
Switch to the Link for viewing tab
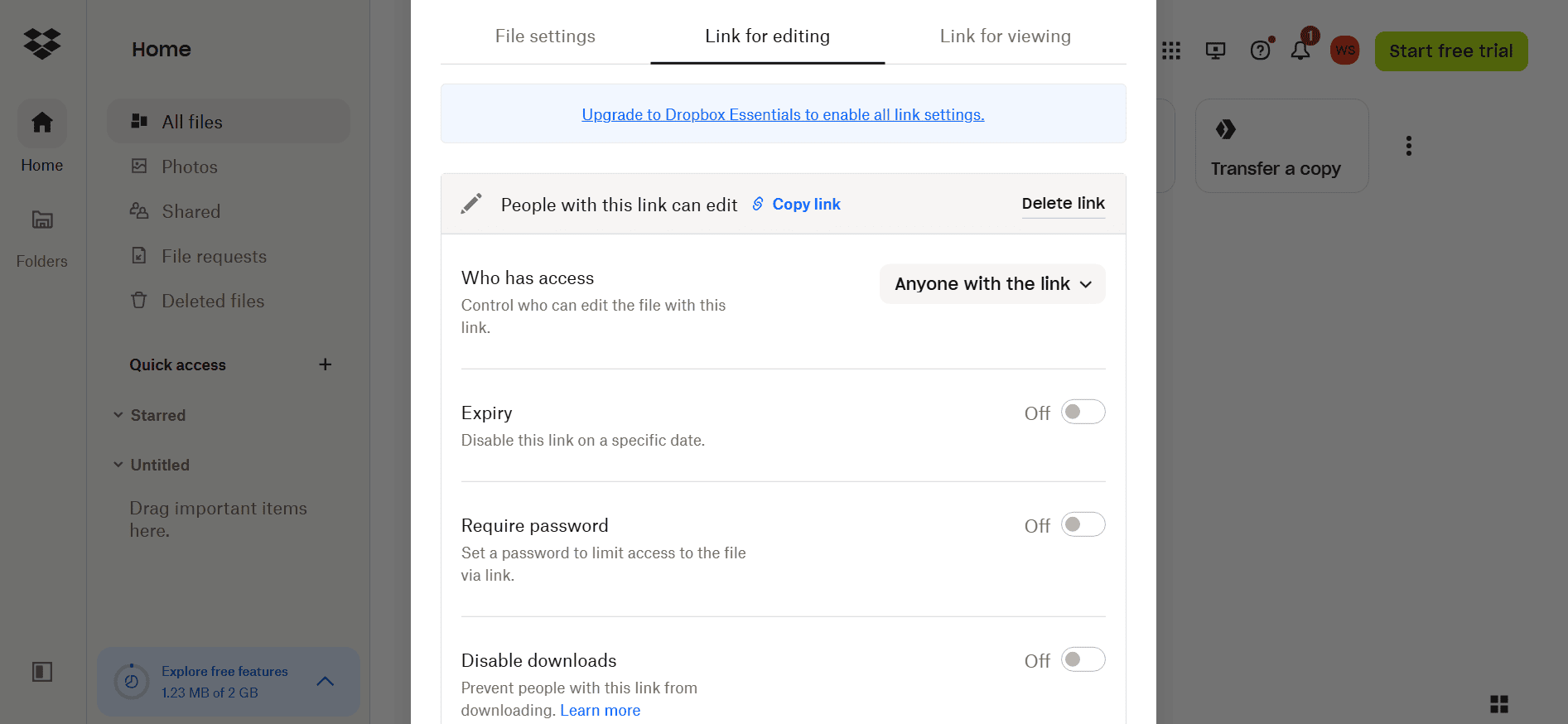[1006, 36]
